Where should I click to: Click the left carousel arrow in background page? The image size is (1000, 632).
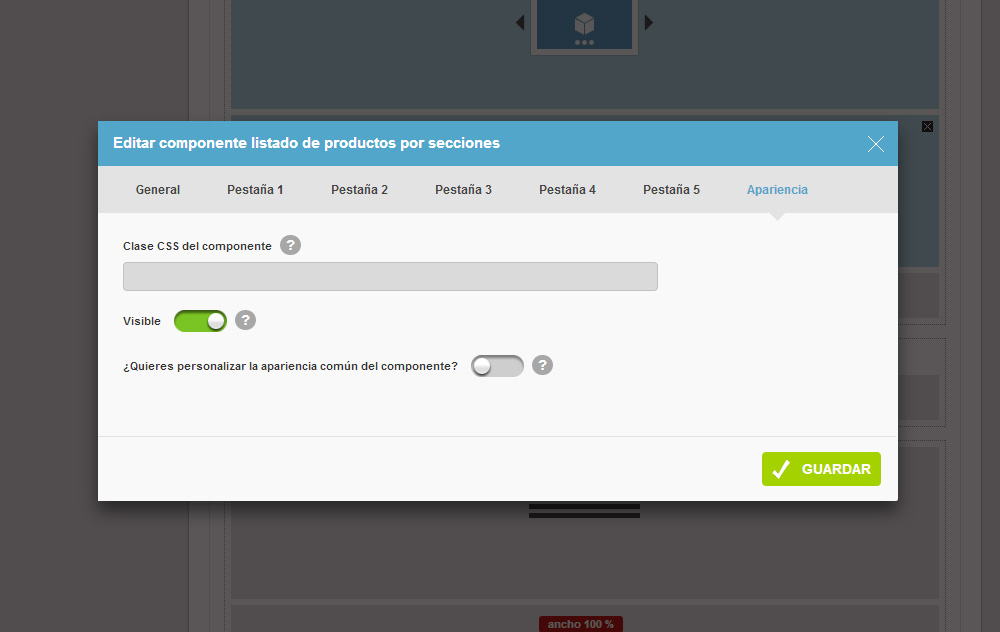[520, 23]
